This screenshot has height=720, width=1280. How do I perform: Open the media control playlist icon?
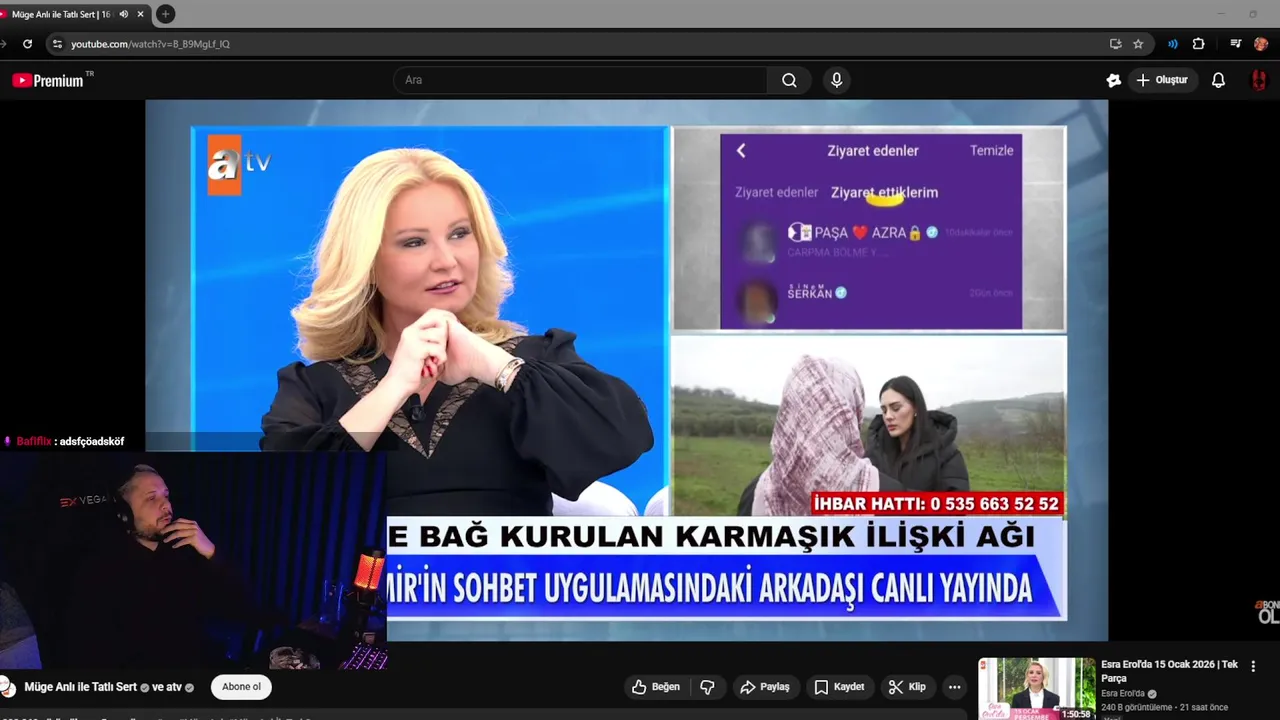pyautogui.click(x=1235, y=44)
